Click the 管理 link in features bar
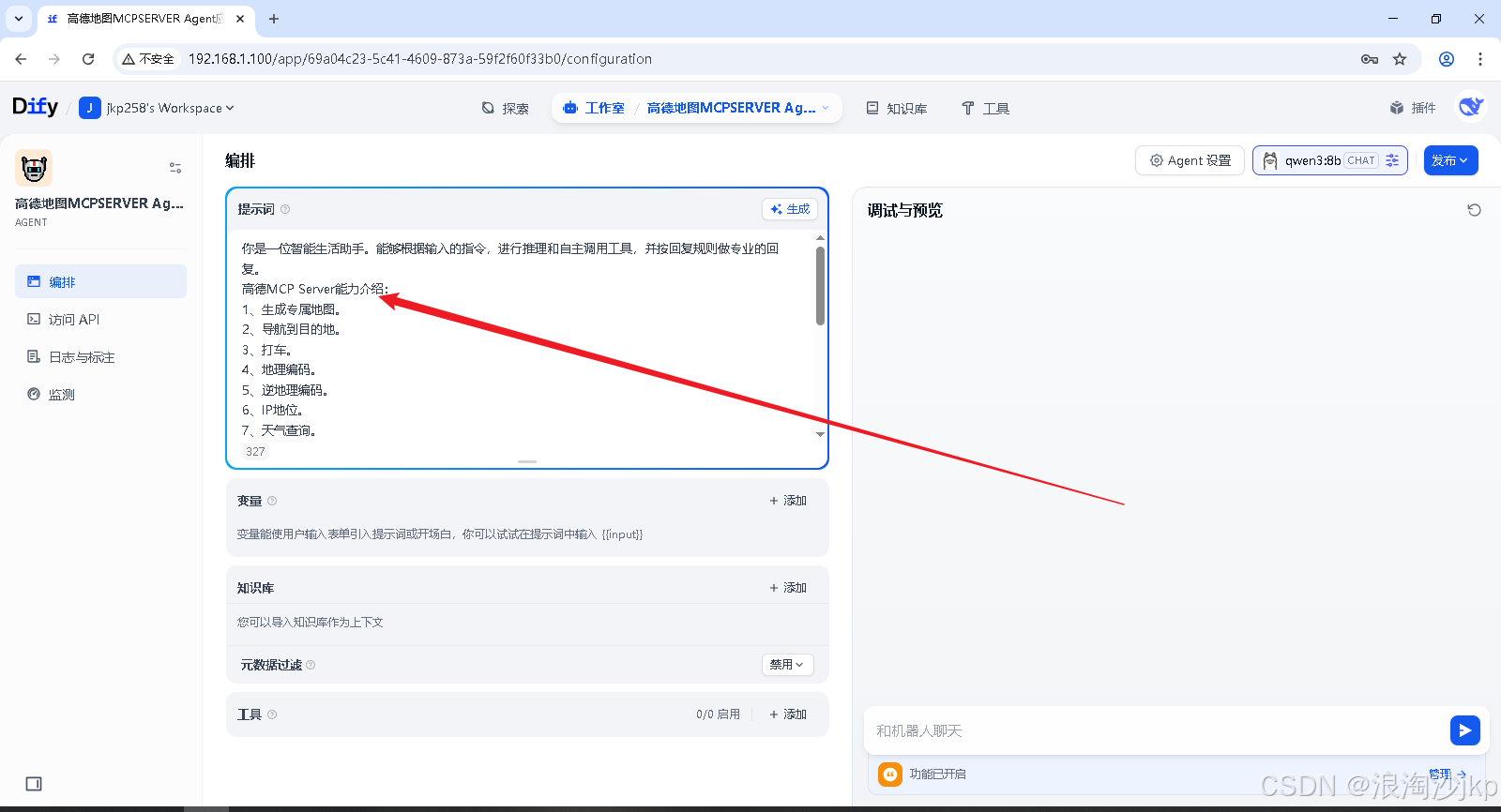This screenshot has height=812, width=1501. [x=1447, y=774]
